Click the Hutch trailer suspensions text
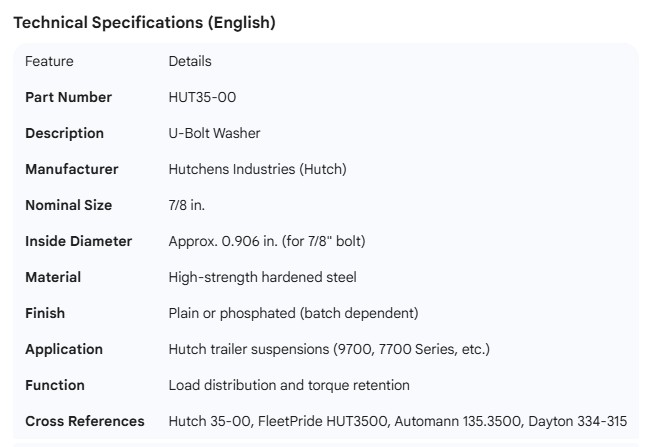Image resolution: width=648 pixels, height=447 pixels. coord(329,349)
